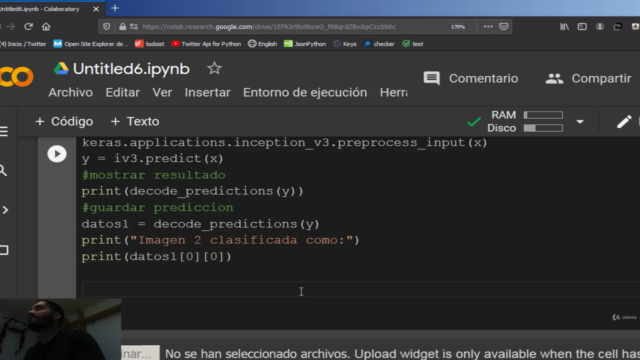The width and height of the screenshot is (640, 360).
Task: Click the line 'datos1 = decode_predictions(y)'
Action: (200, 224)
